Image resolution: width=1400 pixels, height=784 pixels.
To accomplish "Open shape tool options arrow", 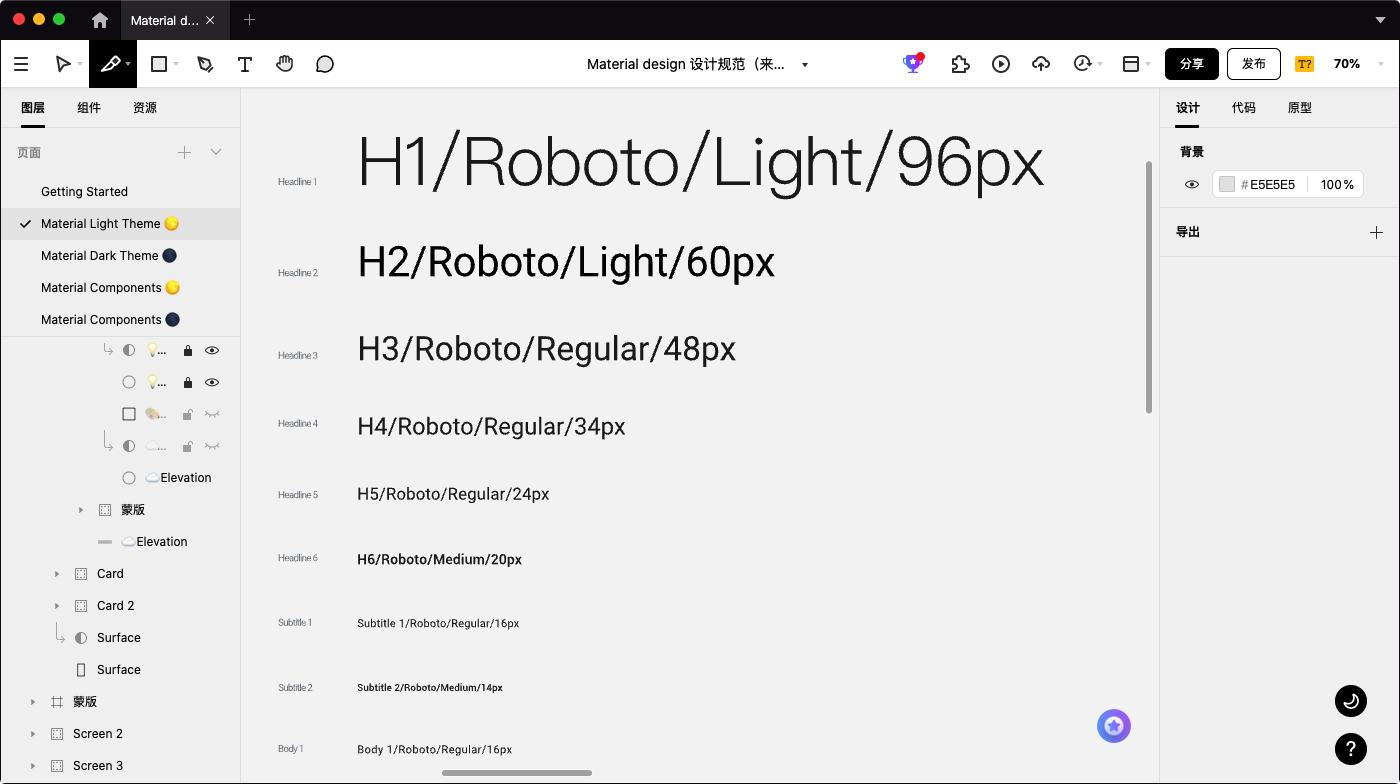I will click(x=176, y=64).
